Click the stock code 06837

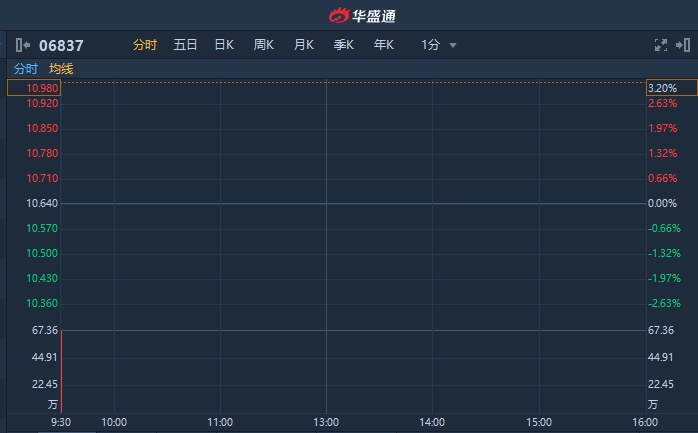coord(61,45)
